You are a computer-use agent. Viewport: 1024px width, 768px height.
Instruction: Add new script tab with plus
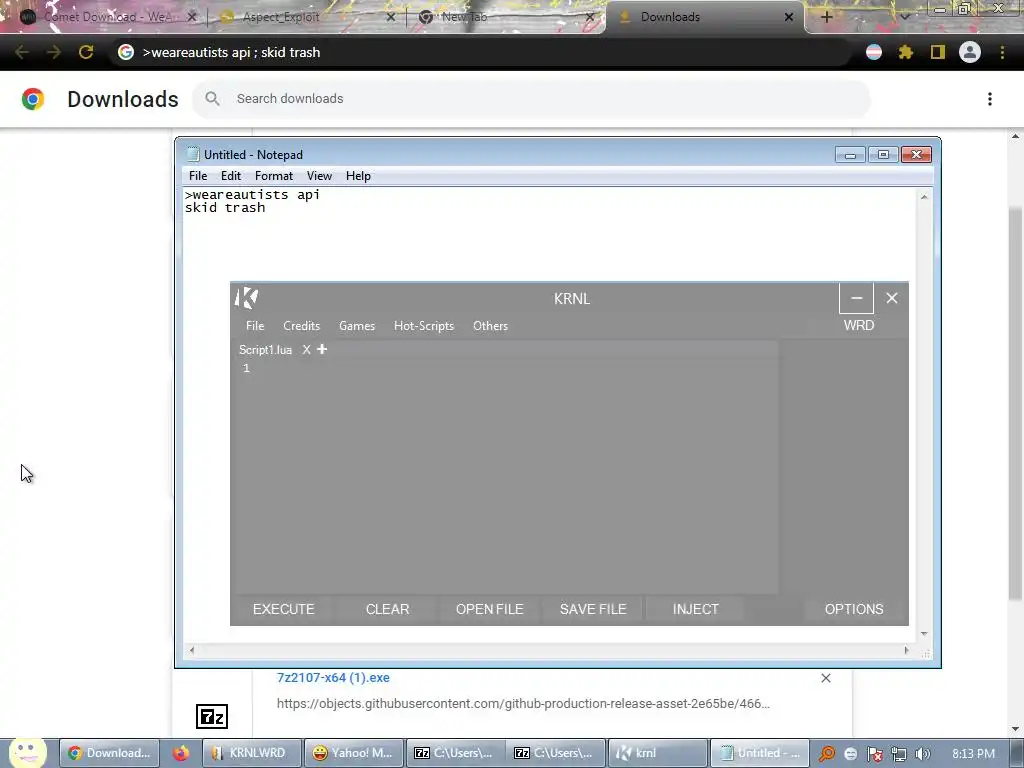[322, 349]
